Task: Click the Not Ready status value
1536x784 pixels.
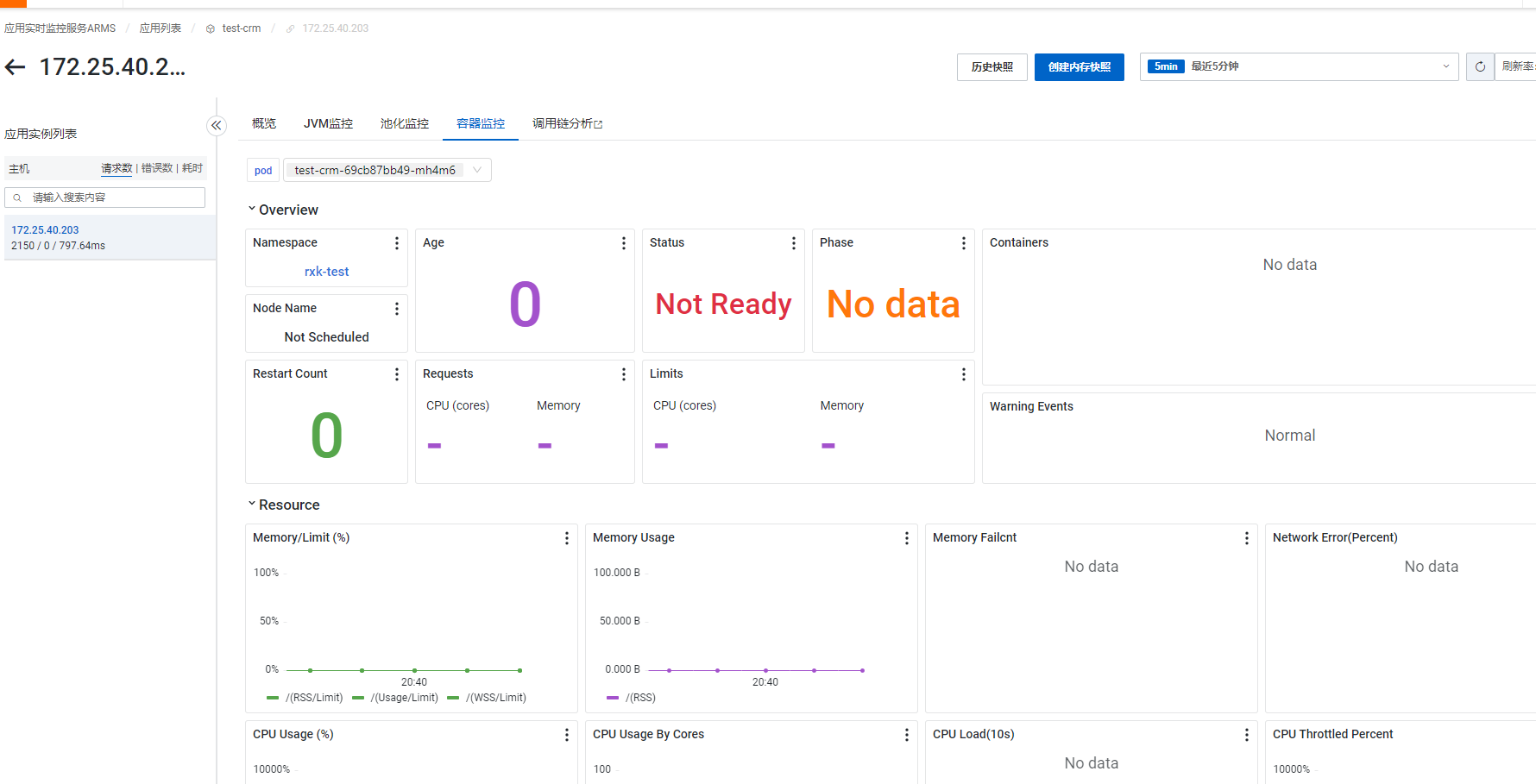Action: (723, 304)
